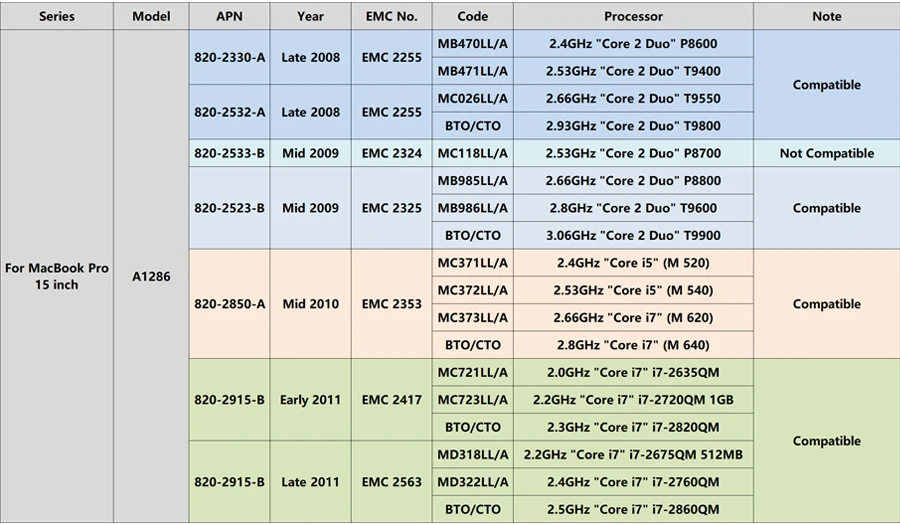This screenshot has width=900, height=525.
Task: Select processor 2.2GHz i7-2720QM 1GB
Action: tap(633, 399)
